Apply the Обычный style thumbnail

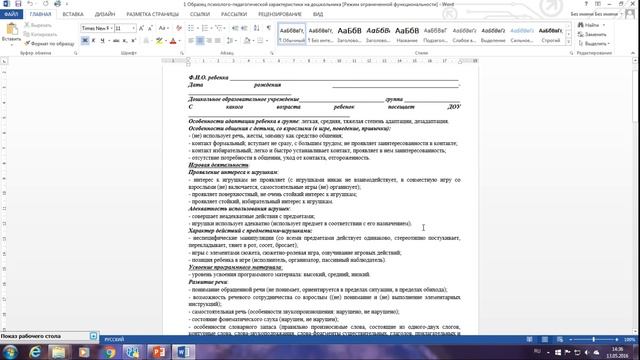(292, 34)
